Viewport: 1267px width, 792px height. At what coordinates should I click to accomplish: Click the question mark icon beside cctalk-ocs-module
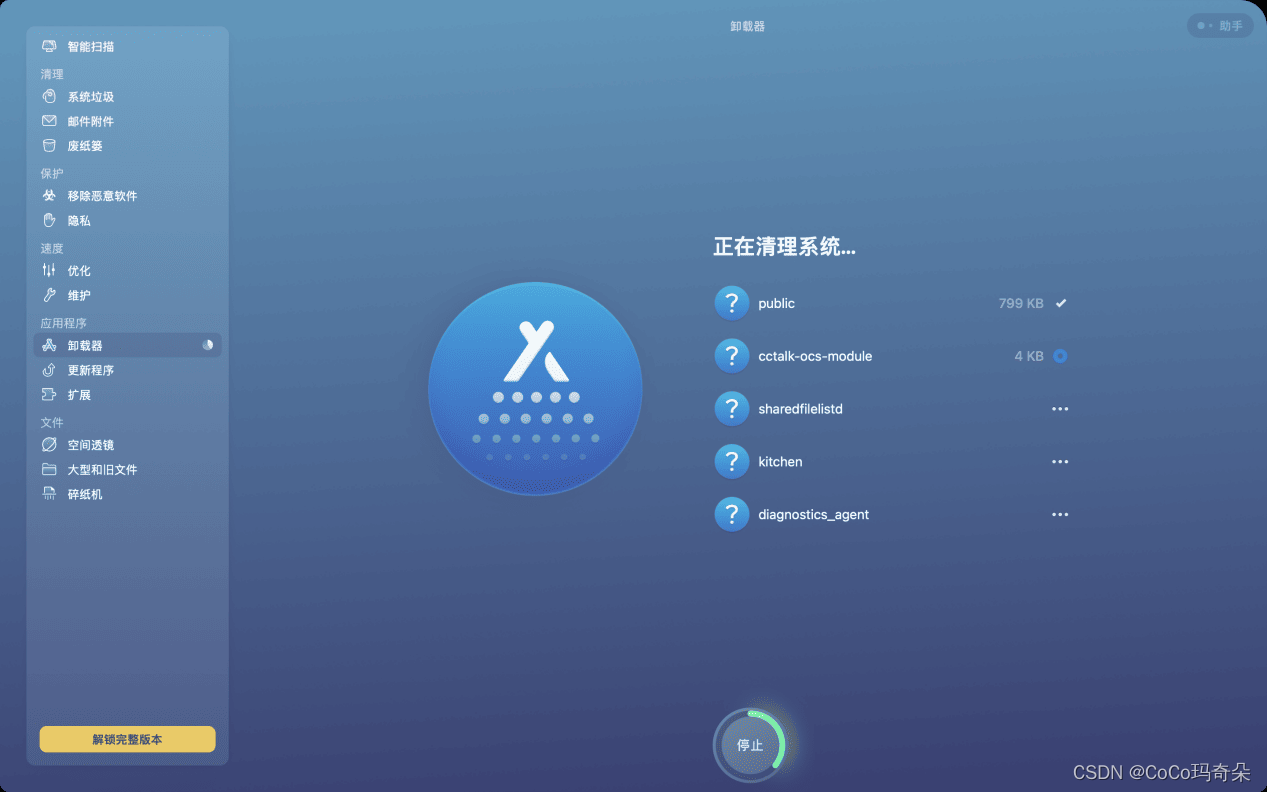click(732, 356)
